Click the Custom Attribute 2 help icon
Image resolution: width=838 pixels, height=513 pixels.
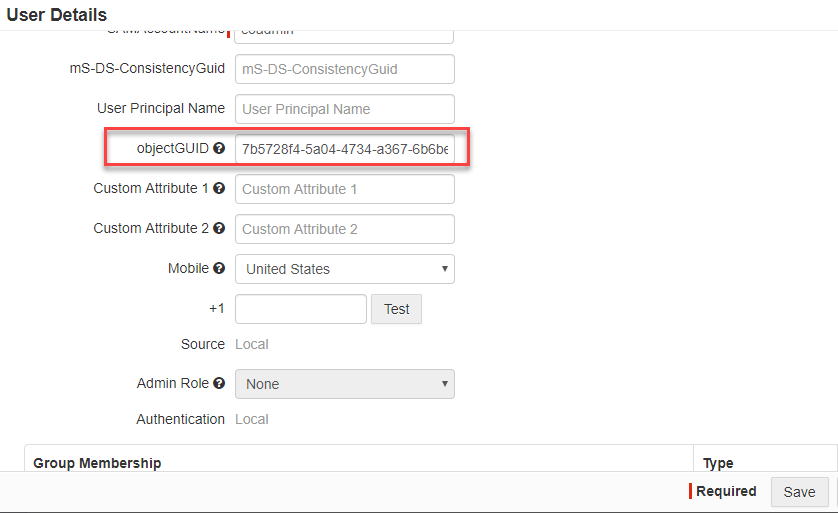(x=219, y=228)
